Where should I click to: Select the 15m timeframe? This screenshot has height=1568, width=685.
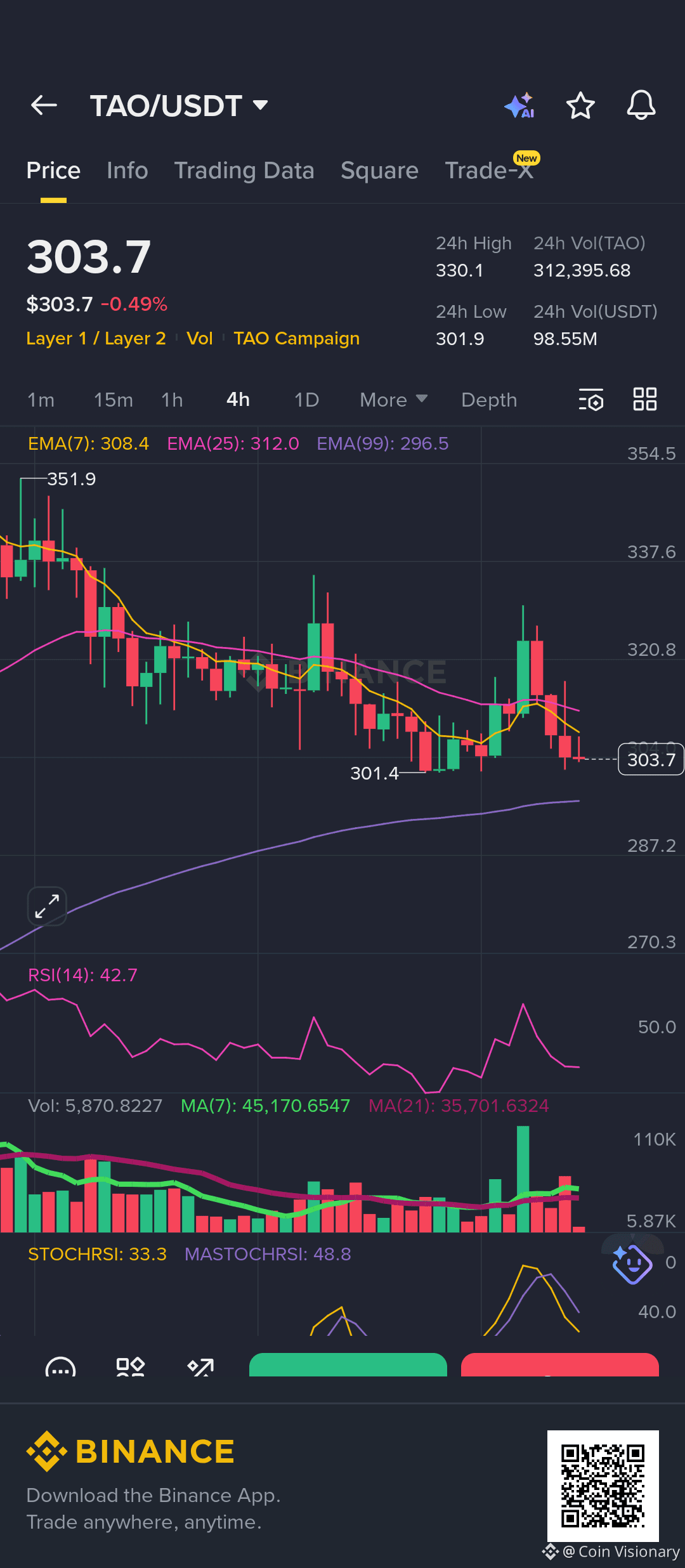[x=114, y=400]
